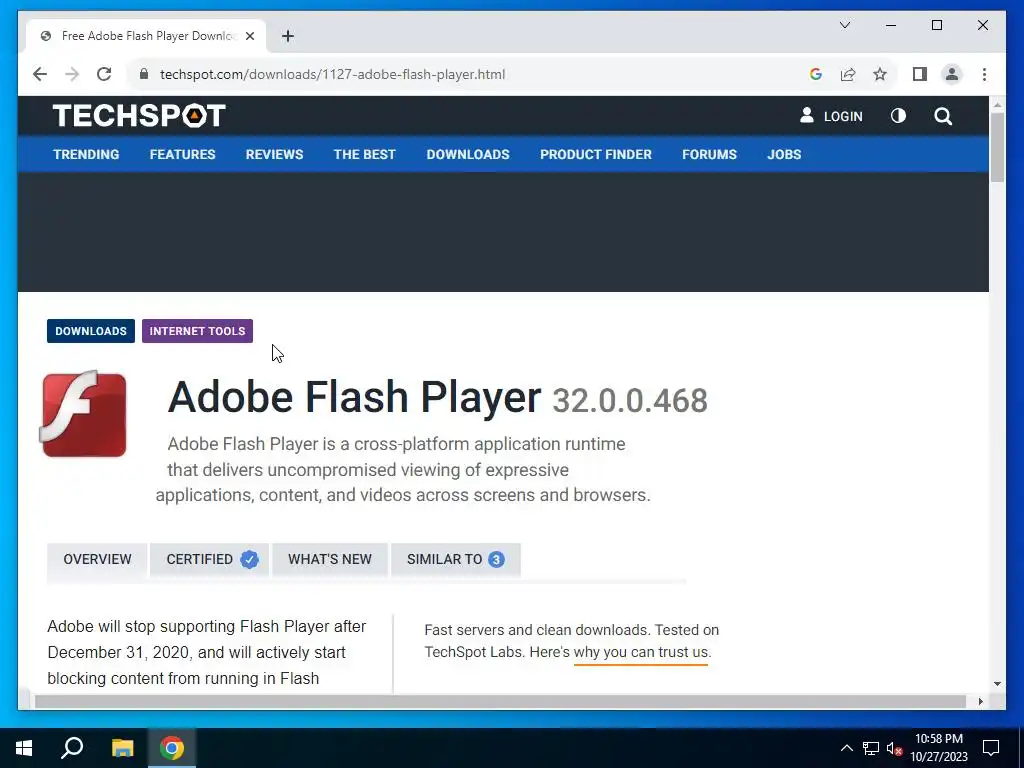Show hidden system tray icons

[x=846, y=748]
